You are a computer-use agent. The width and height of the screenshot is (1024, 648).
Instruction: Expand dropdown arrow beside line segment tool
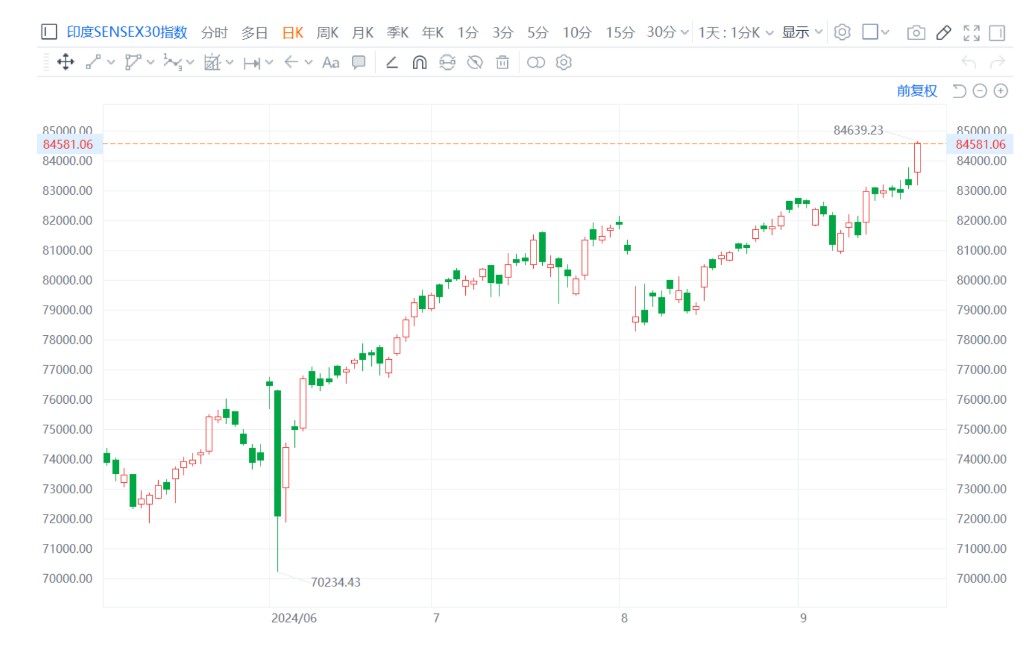111,62
